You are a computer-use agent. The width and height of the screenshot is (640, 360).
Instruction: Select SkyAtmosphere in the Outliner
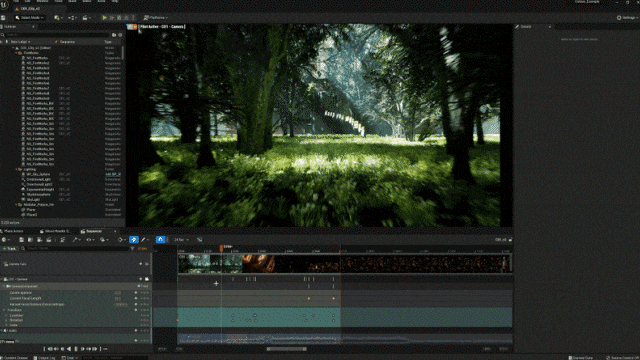click(x=38, y=194)
